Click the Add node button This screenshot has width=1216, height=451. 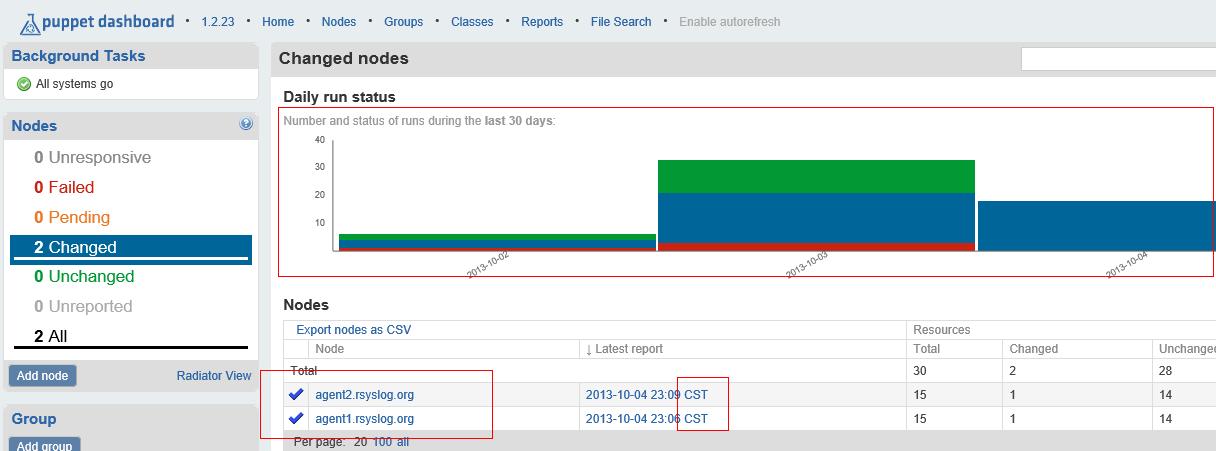42,376
